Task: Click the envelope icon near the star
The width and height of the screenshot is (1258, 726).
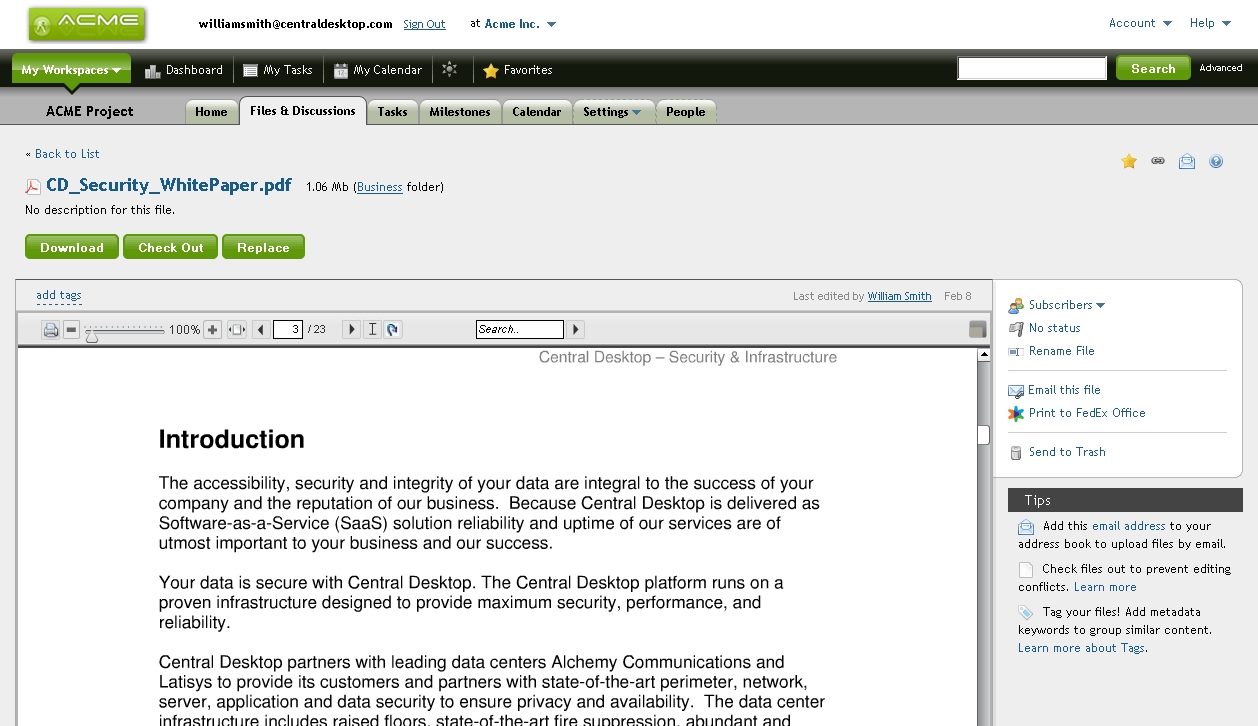Action: coord(1187,161)
